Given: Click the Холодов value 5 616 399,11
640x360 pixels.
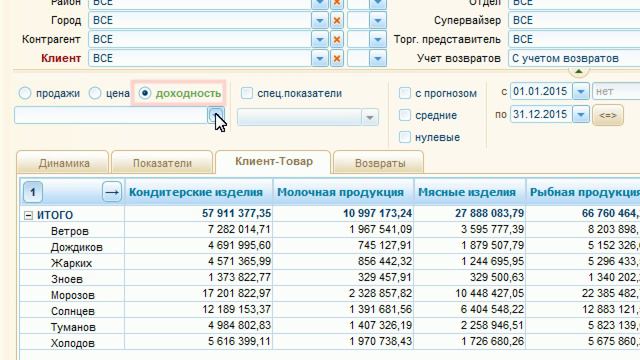Looking at the screenshot, I should pos(239,341).
